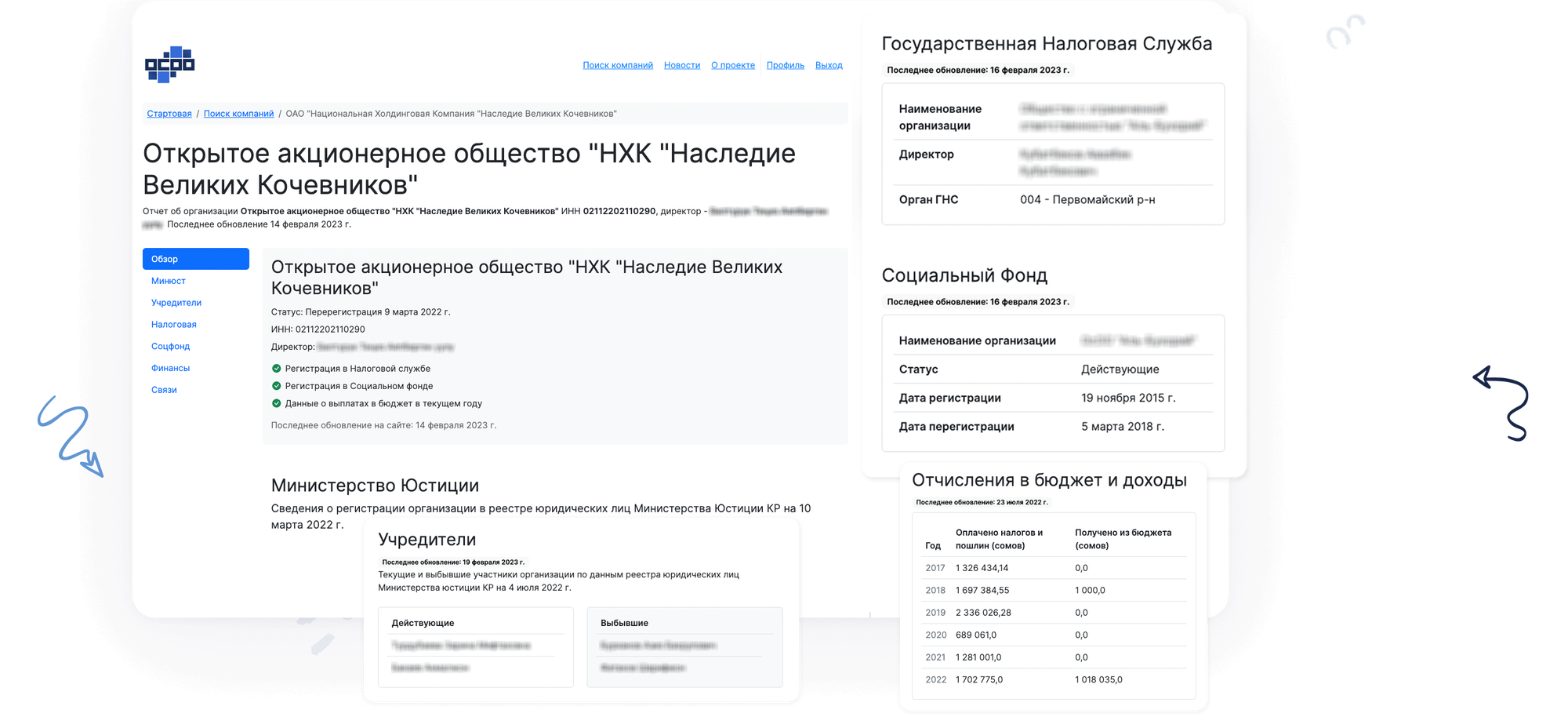Switch to the Минюст sidebar section
The height and width of the screenshot is (728, 1568).
tap(169, 281)
